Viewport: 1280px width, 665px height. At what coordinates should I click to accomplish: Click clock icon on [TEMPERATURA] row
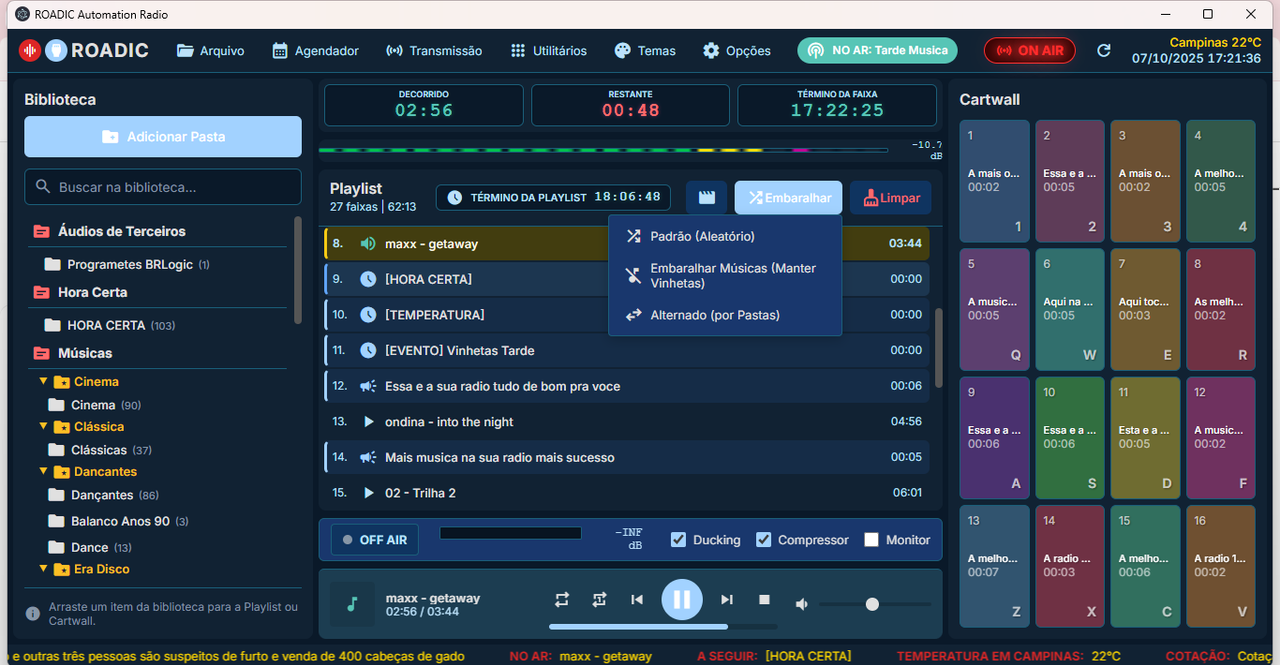[368, 315]
